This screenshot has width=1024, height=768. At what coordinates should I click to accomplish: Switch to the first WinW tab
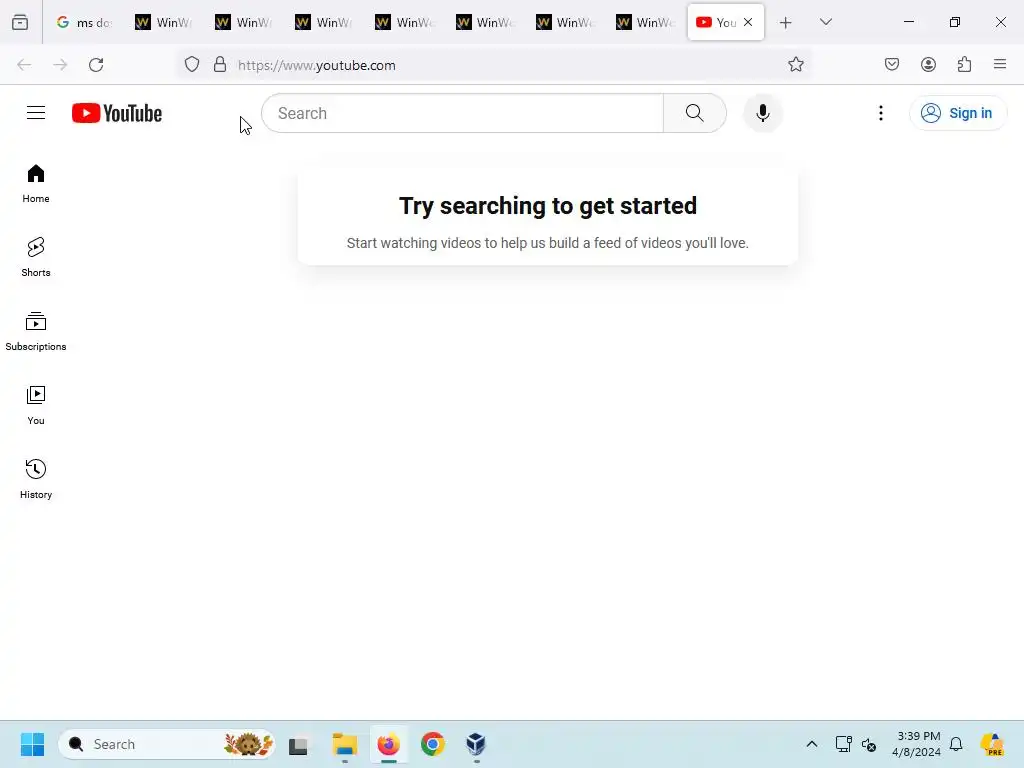click(165, 22)
